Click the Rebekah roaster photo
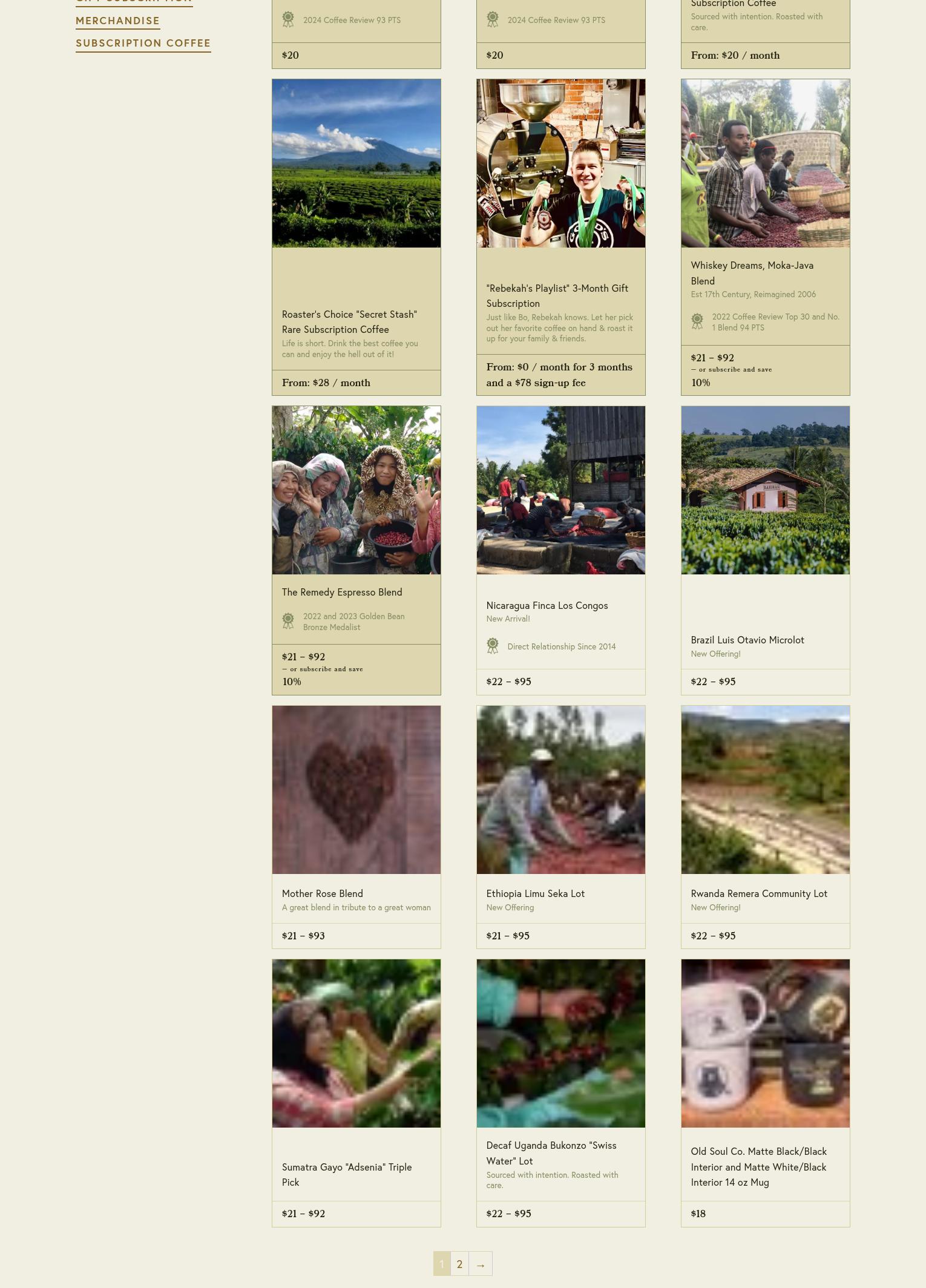 (561, 163)
